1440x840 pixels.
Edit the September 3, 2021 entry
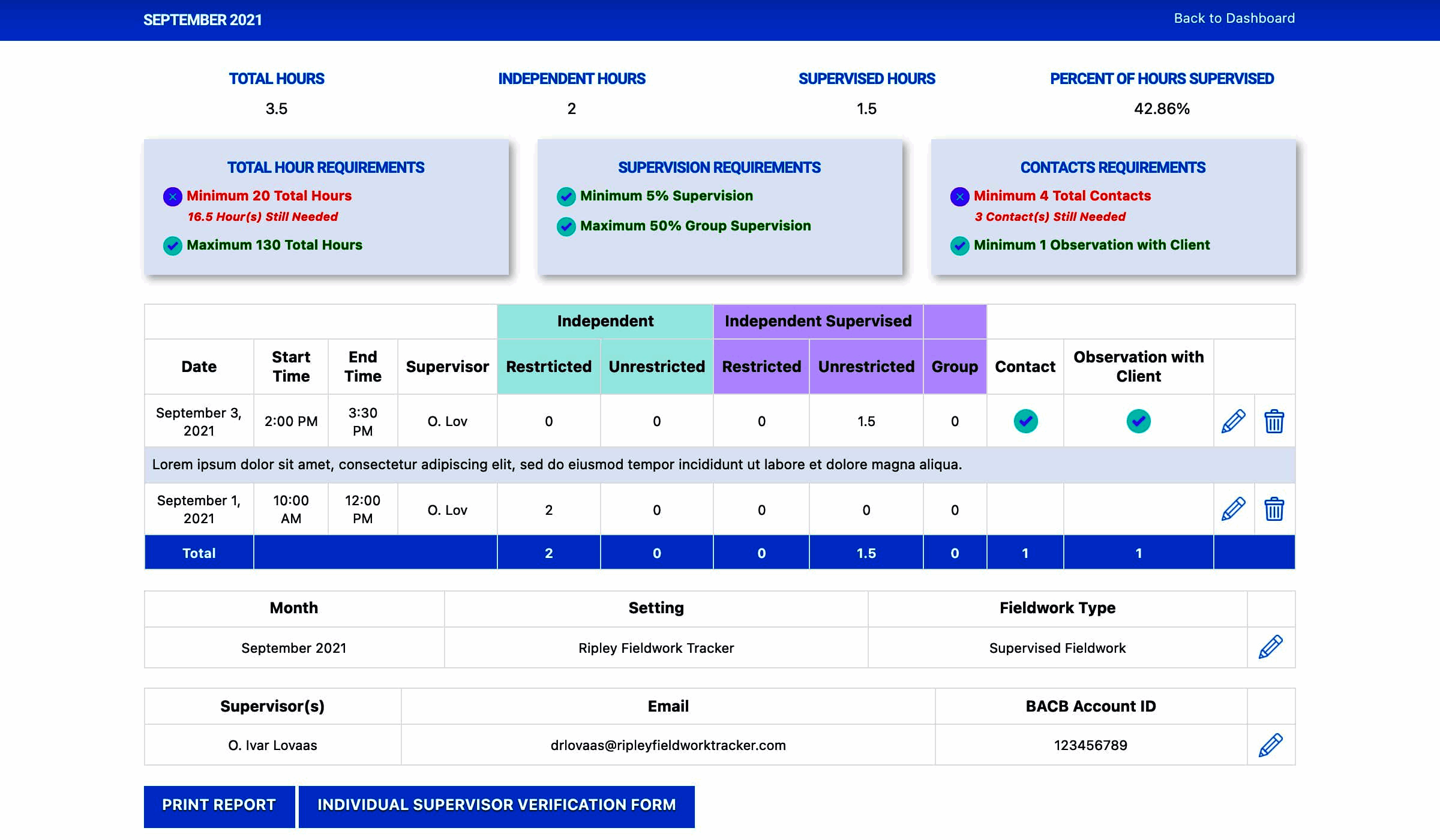pos(1234,421)
